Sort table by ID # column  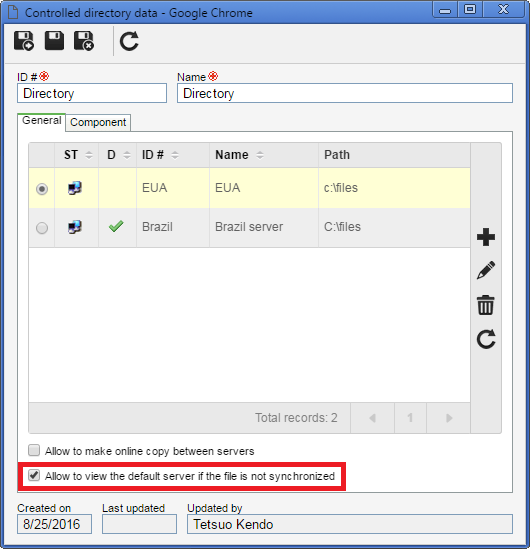[175, 155]
